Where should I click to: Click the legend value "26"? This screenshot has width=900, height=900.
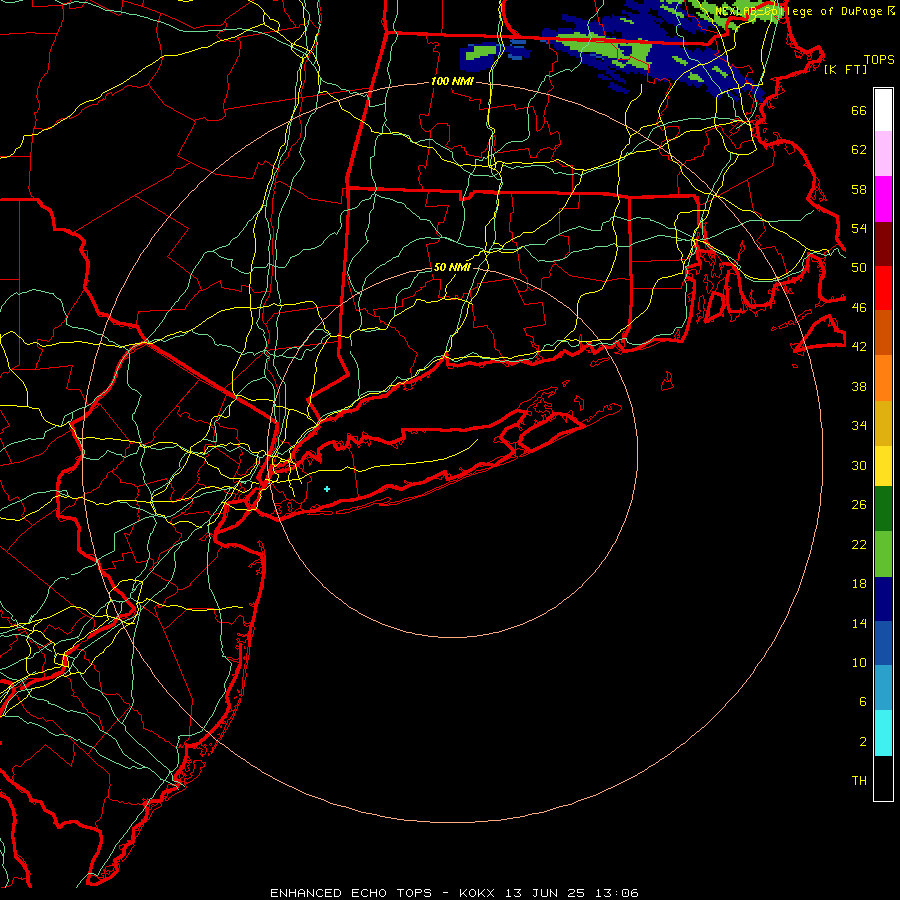pyautogui.click(x=859, y=505)
